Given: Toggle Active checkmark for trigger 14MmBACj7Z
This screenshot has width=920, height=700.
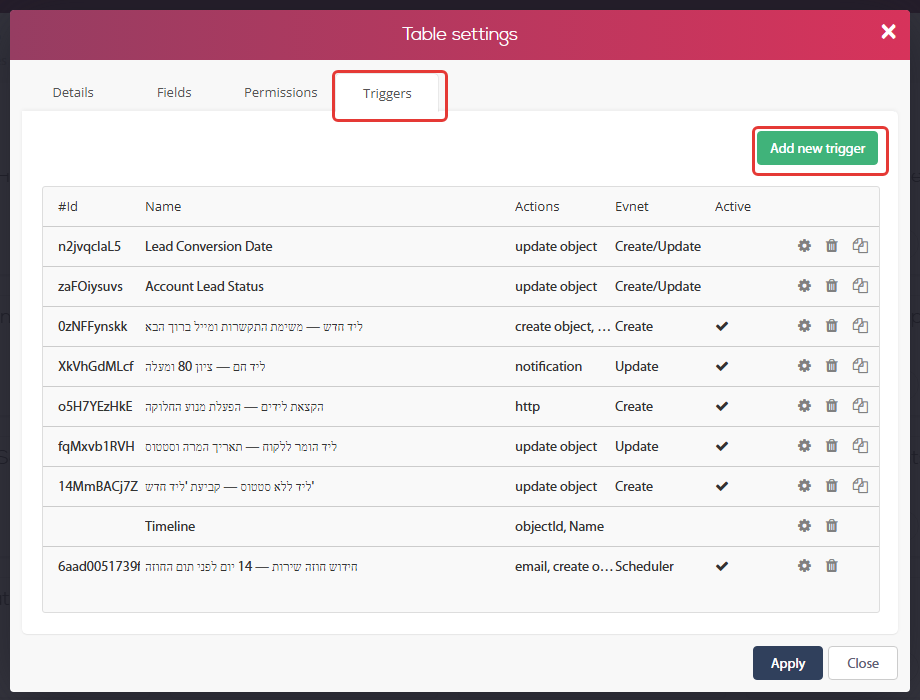Looking at the screenshot, I should (x=722, y=486).
